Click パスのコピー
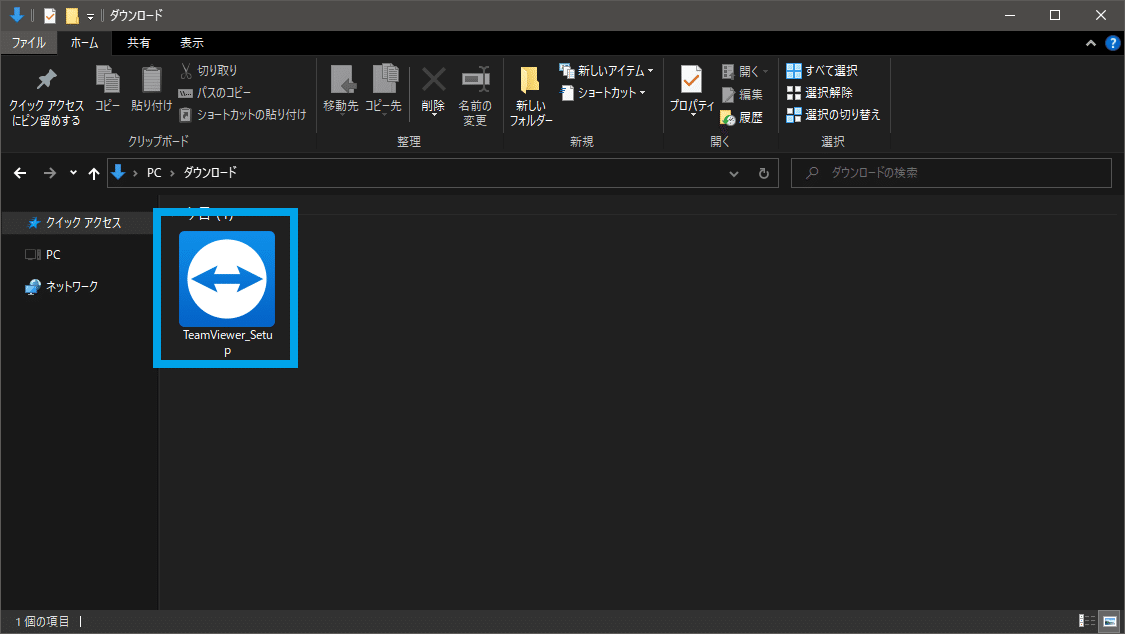This screenshot has width=1125, height=634. pyautogui.click(x=215, y=93)
